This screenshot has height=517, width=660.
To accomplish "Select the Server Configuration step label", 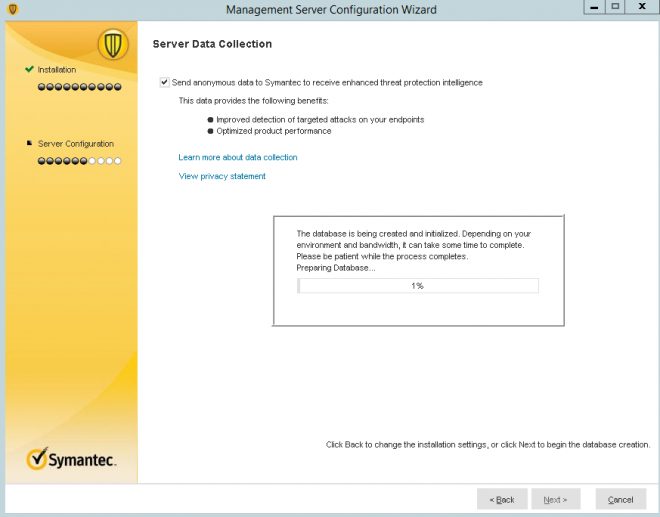I will [76, 144].
